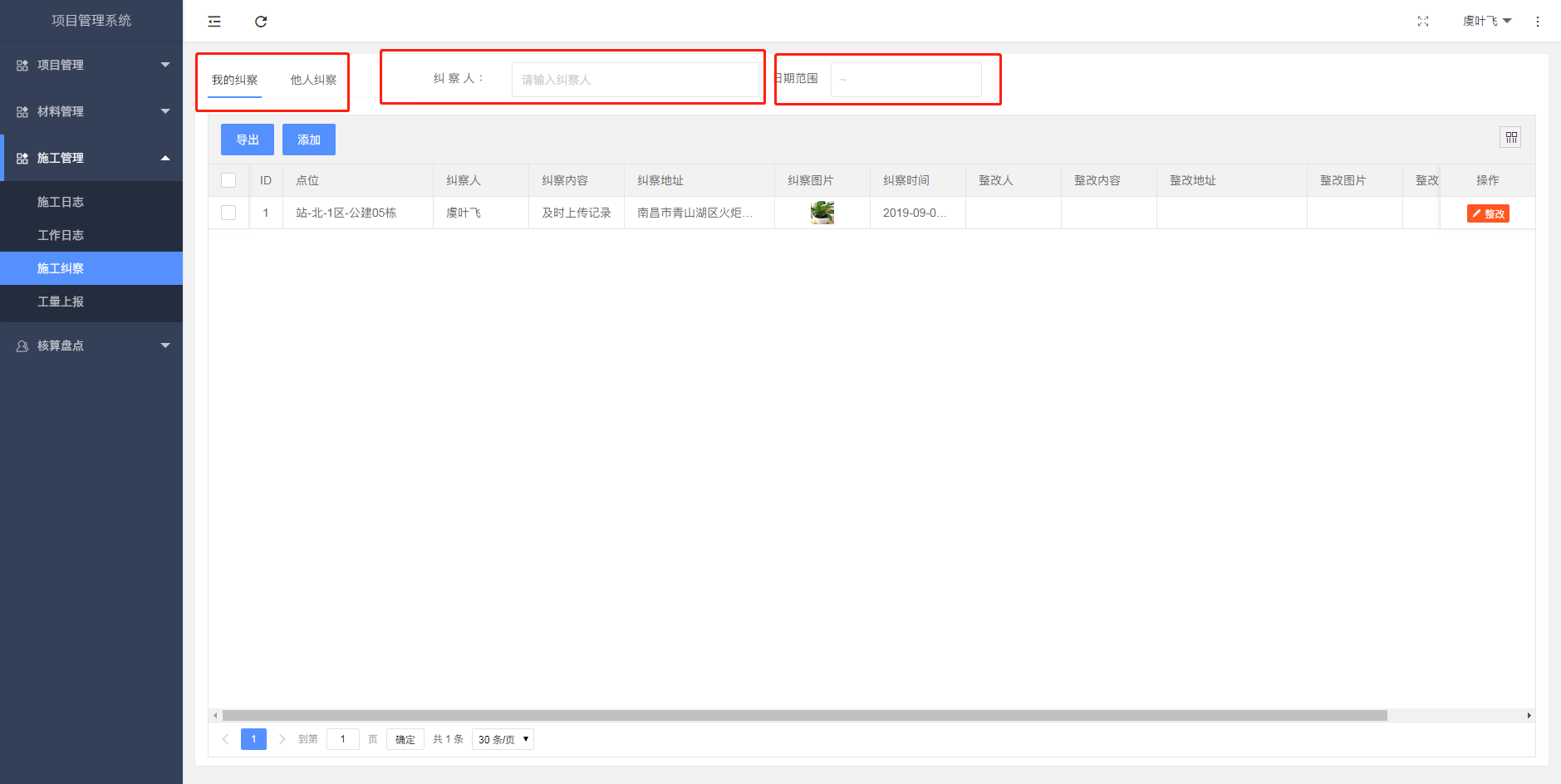Screen dimensions: 1561x784
Task: Click the ID column header
Action: [266, 180]
